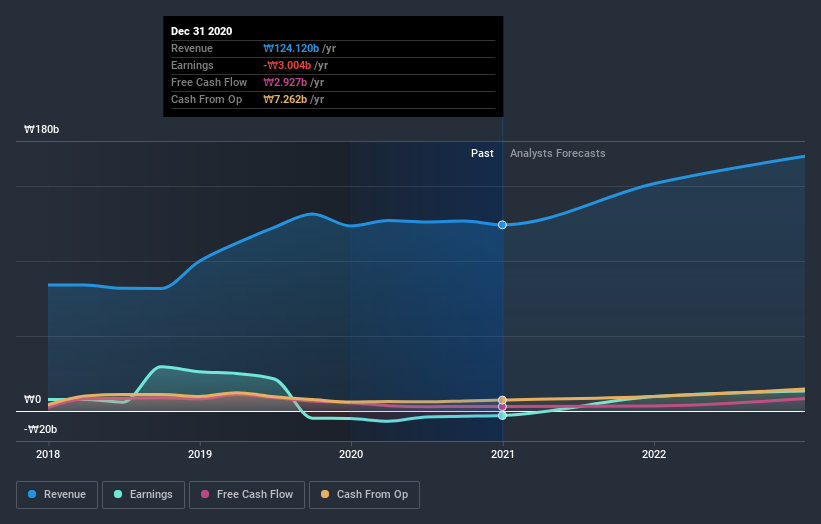Click the ₩180b y-axis label

pos(41,129)
